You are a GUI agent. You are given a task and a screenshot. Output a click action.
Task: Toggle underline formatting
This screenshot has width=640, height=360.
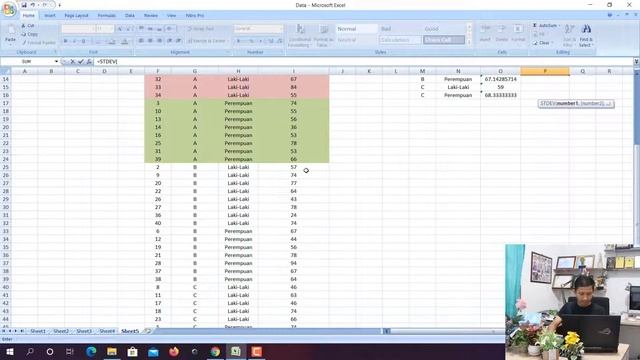(x=84, y=41)
